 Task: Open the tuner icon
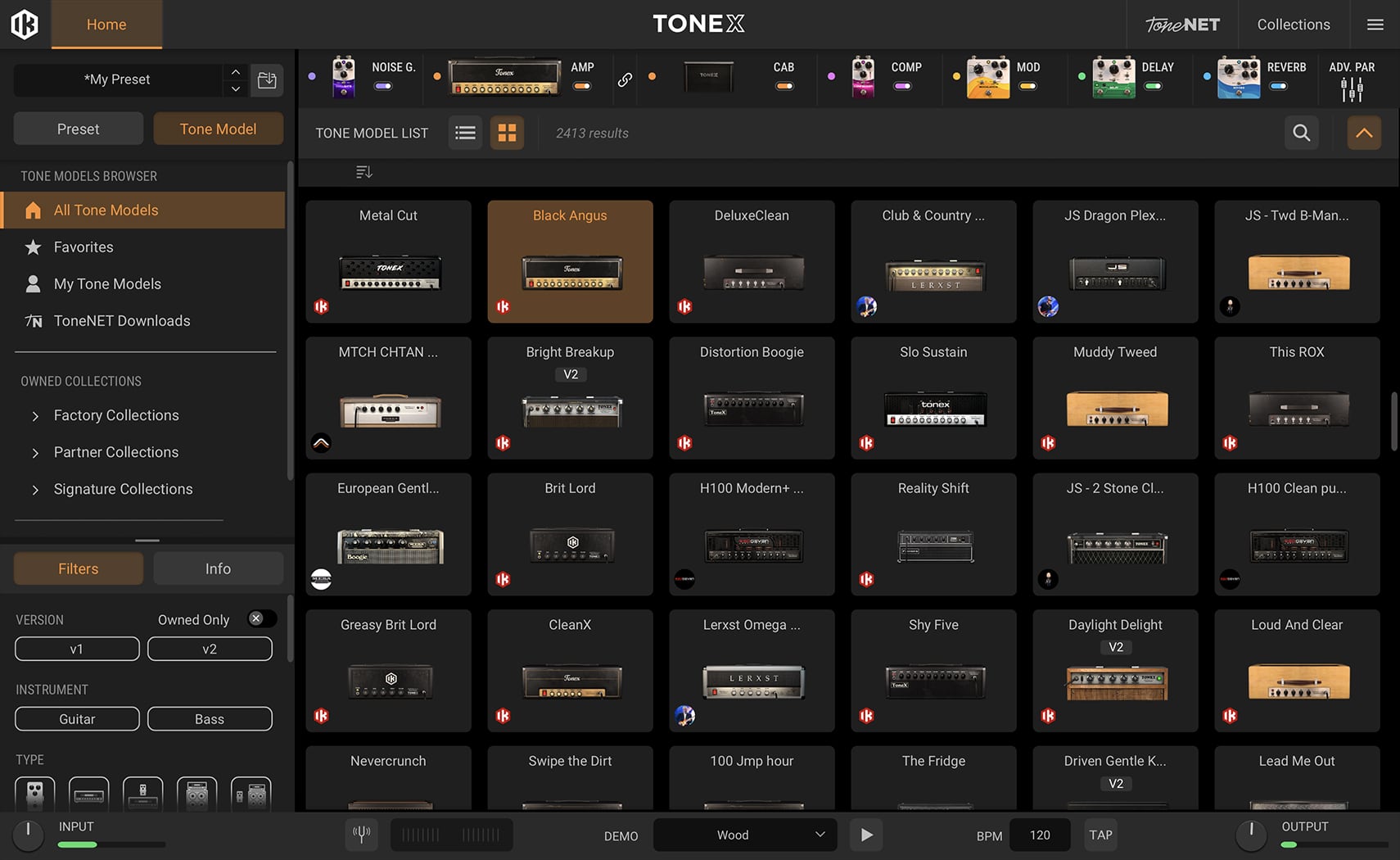[361, 835]
